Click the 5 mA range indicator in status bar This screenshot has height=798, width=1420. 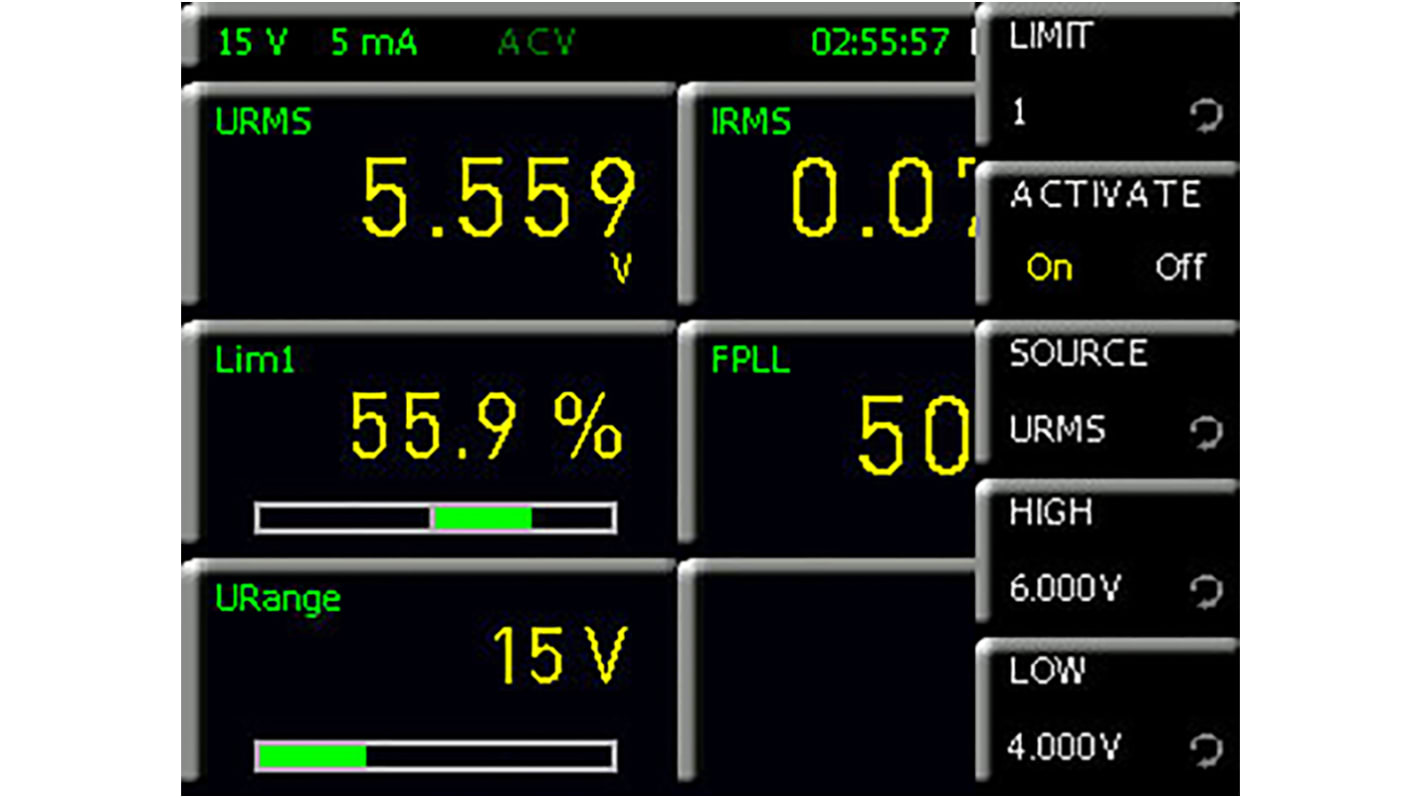click(375, 44)
